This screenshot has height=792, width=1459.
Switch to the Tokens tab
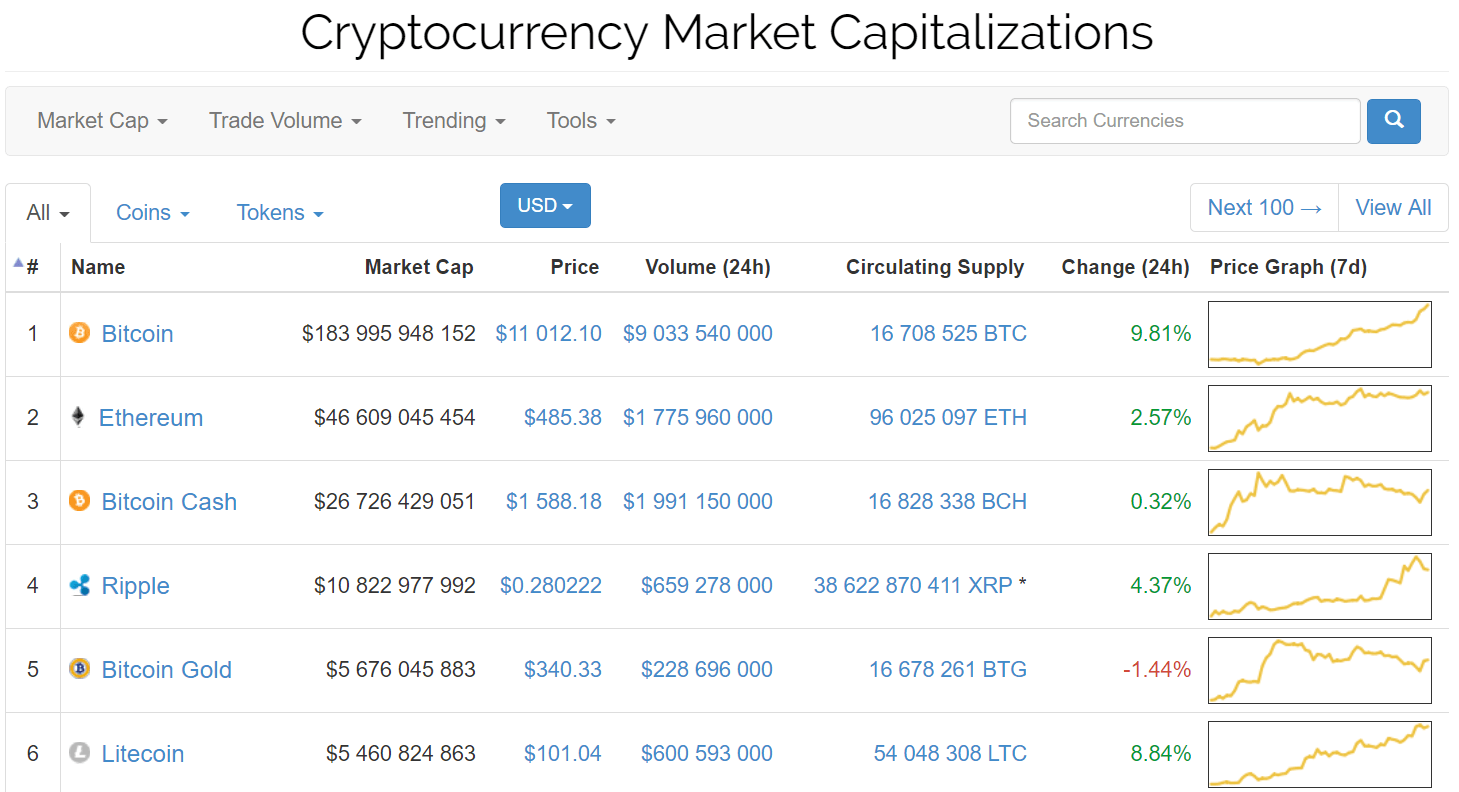(280, 213)
